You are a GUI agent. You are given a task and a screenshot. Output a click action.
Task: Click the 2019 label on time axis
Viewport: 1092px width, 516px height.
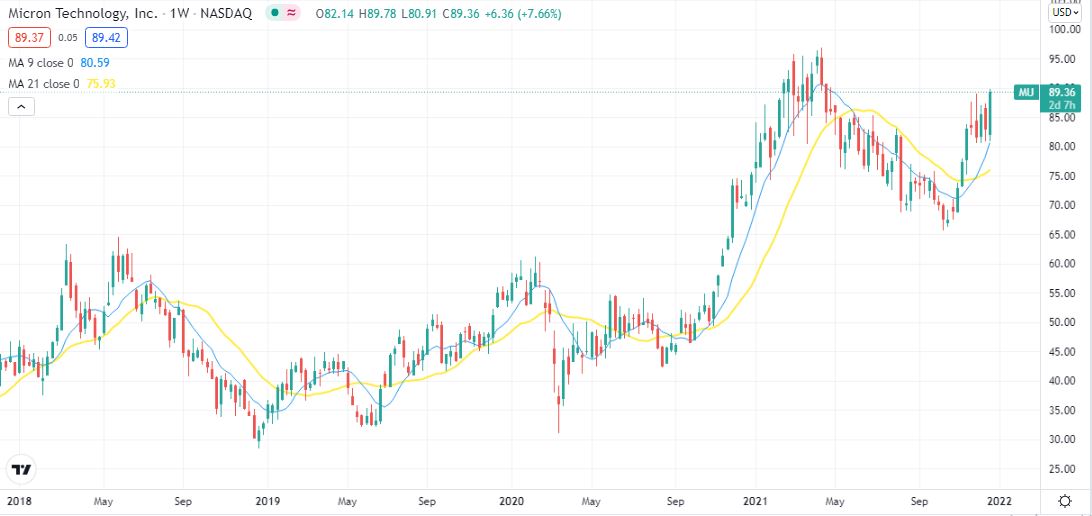point(267,501)
